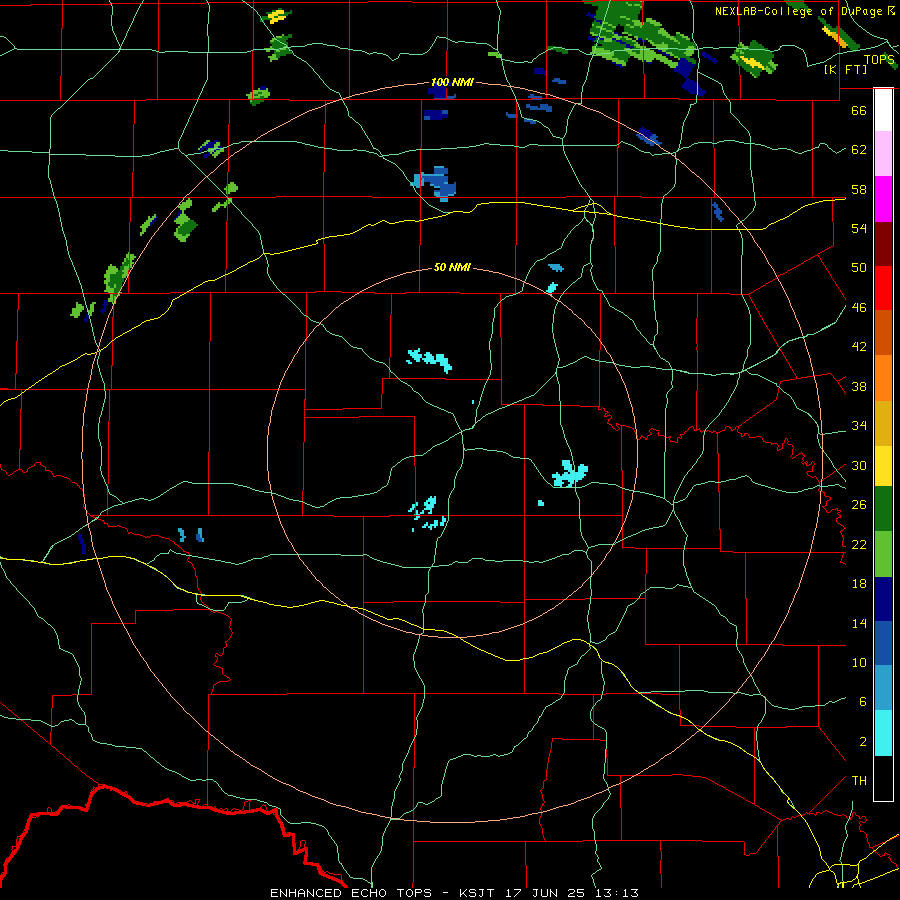Click the 'TH' legend label
Viewport: 900px width, 900px height.
click(x=859, y=781)
